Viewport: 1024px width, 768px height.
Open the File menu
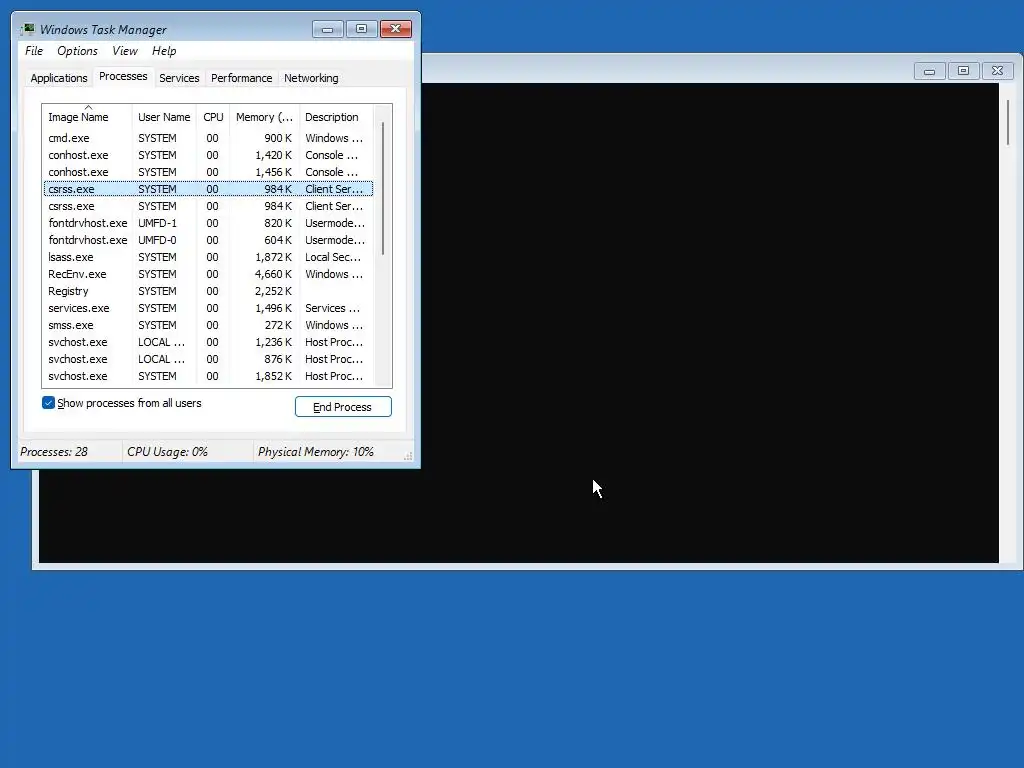click(x=34, y=51)
